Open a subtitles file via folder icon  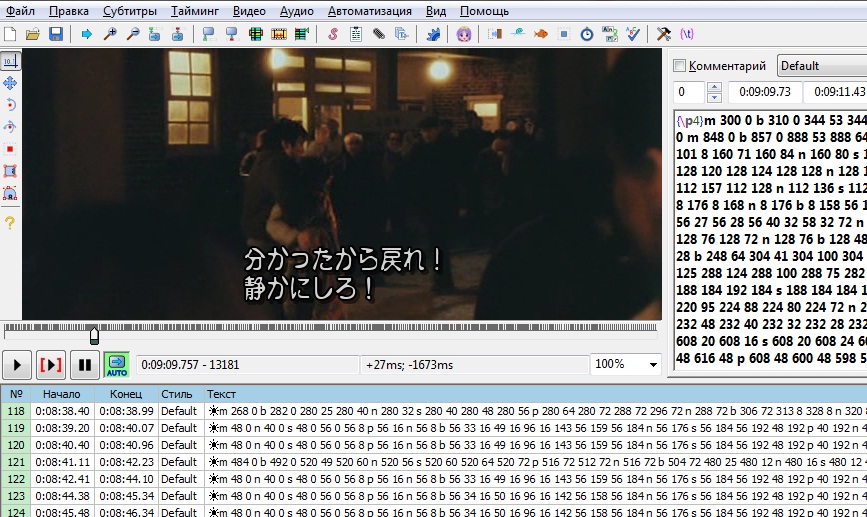(x=33, y=34)
